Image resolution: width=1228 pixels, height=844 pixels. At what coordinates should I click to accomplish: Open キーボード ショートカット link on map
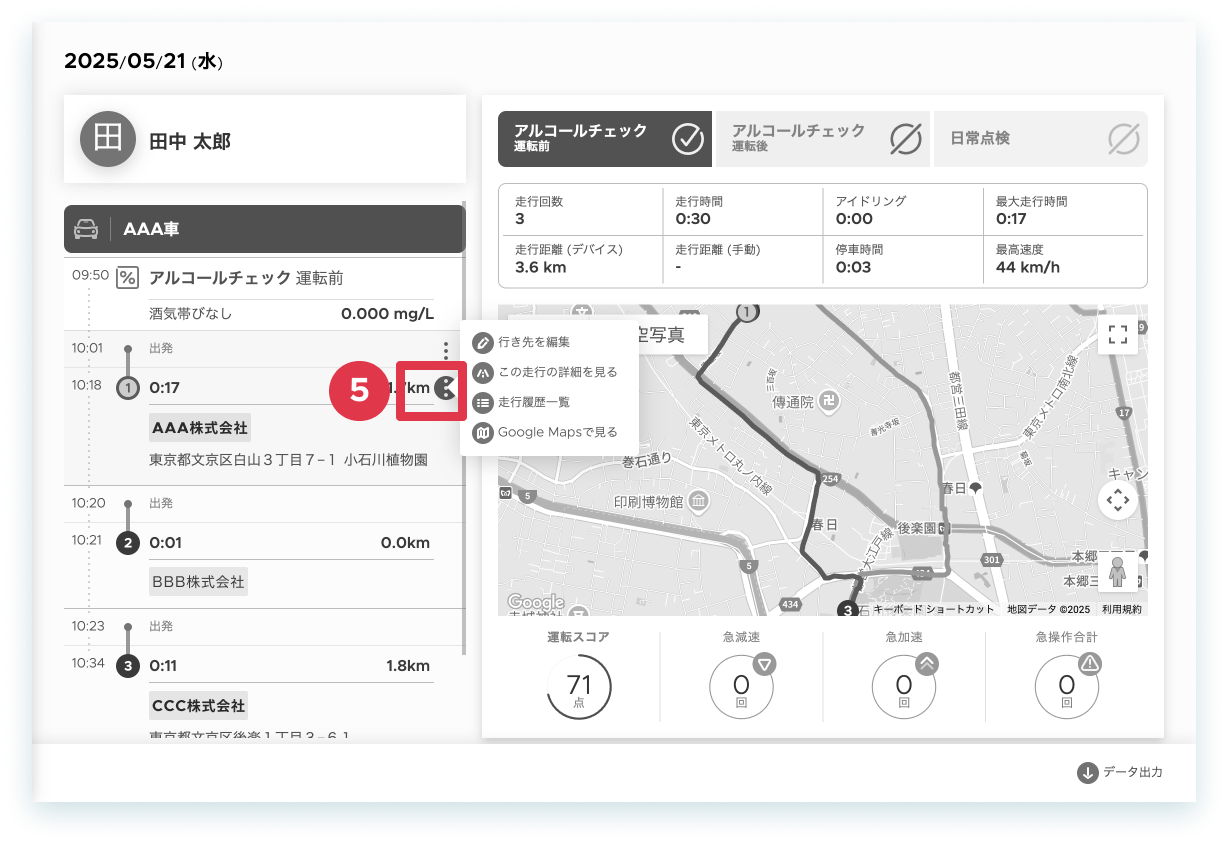(x=934, y=609)
